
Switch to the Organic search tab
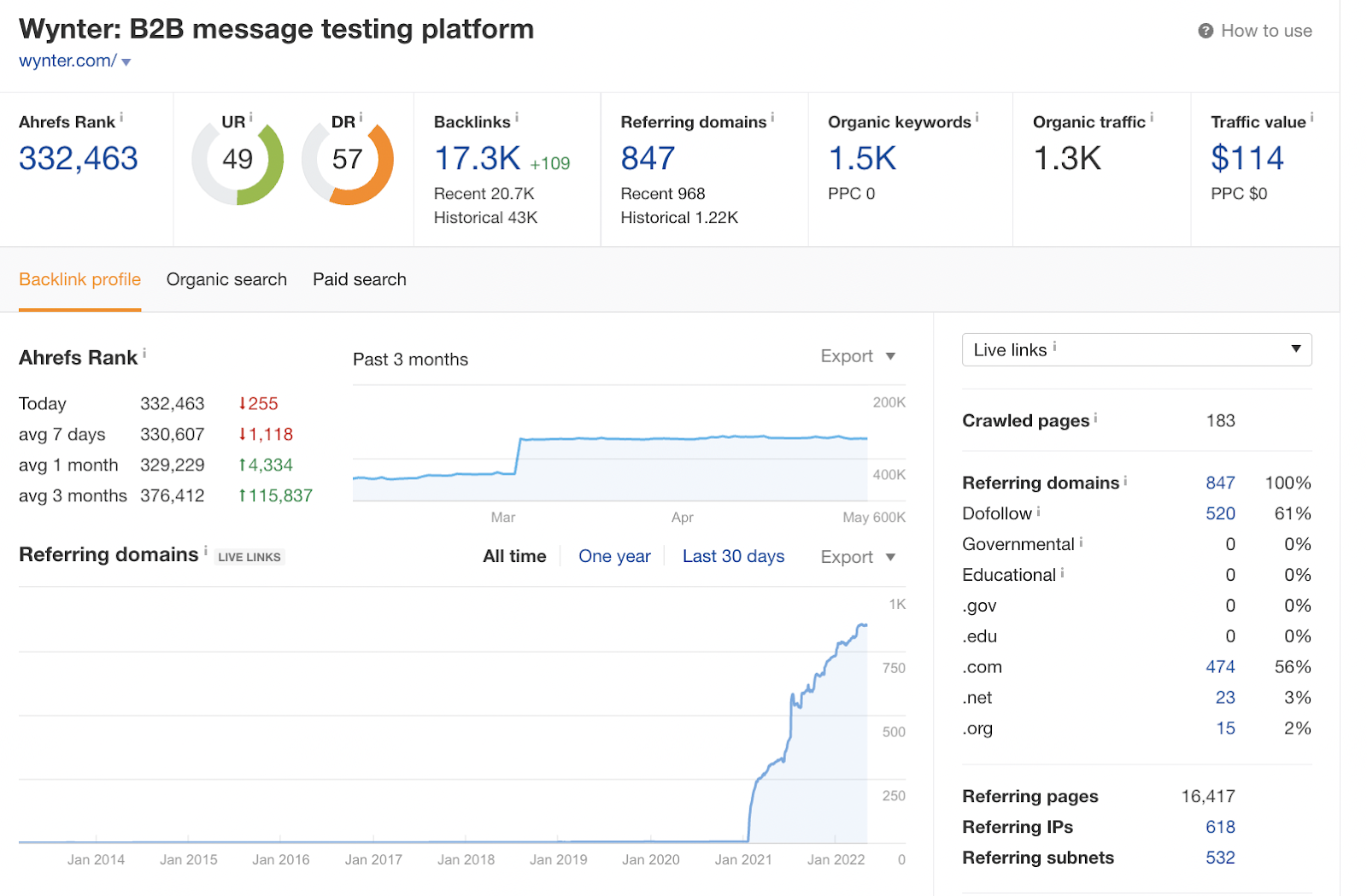click(x=226, y=279)
